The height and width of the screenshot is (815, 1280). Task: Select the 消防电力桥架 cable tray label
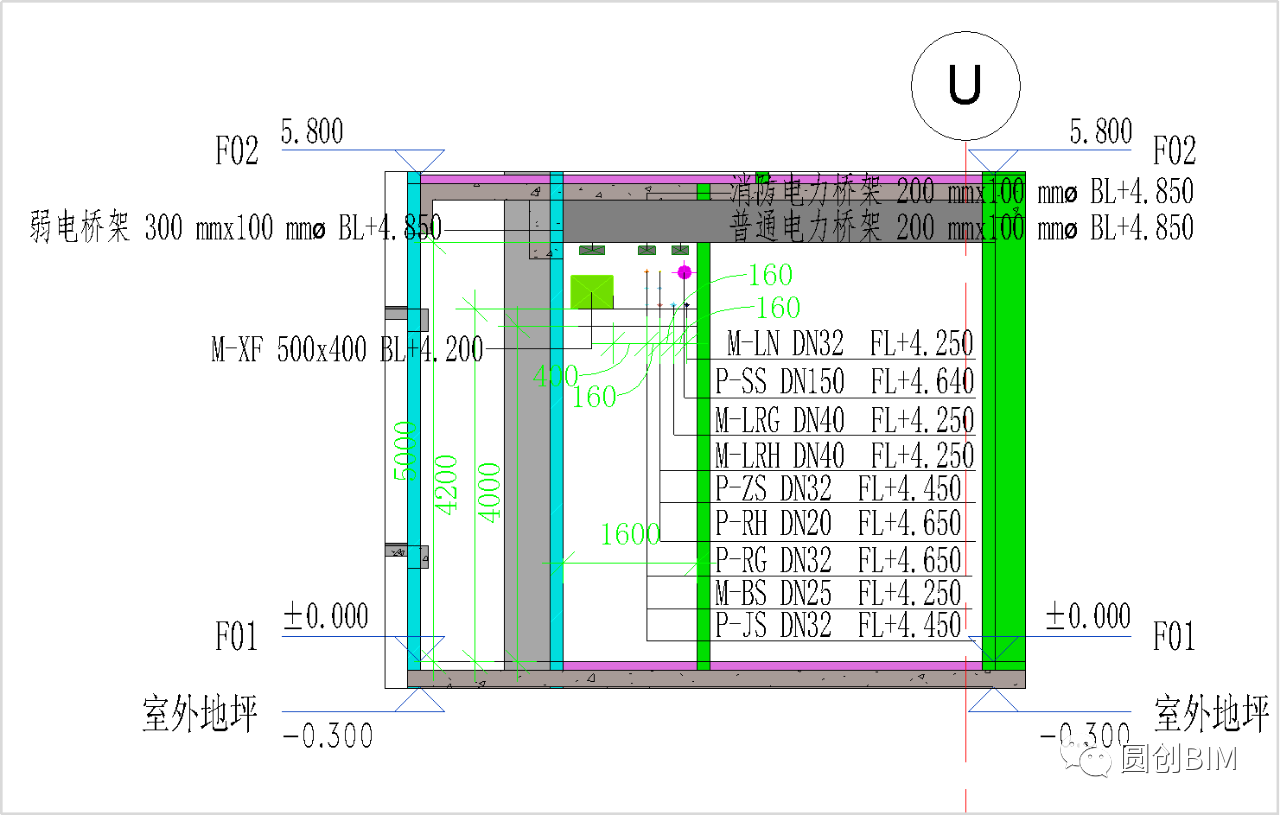click(x=961, y=191)
